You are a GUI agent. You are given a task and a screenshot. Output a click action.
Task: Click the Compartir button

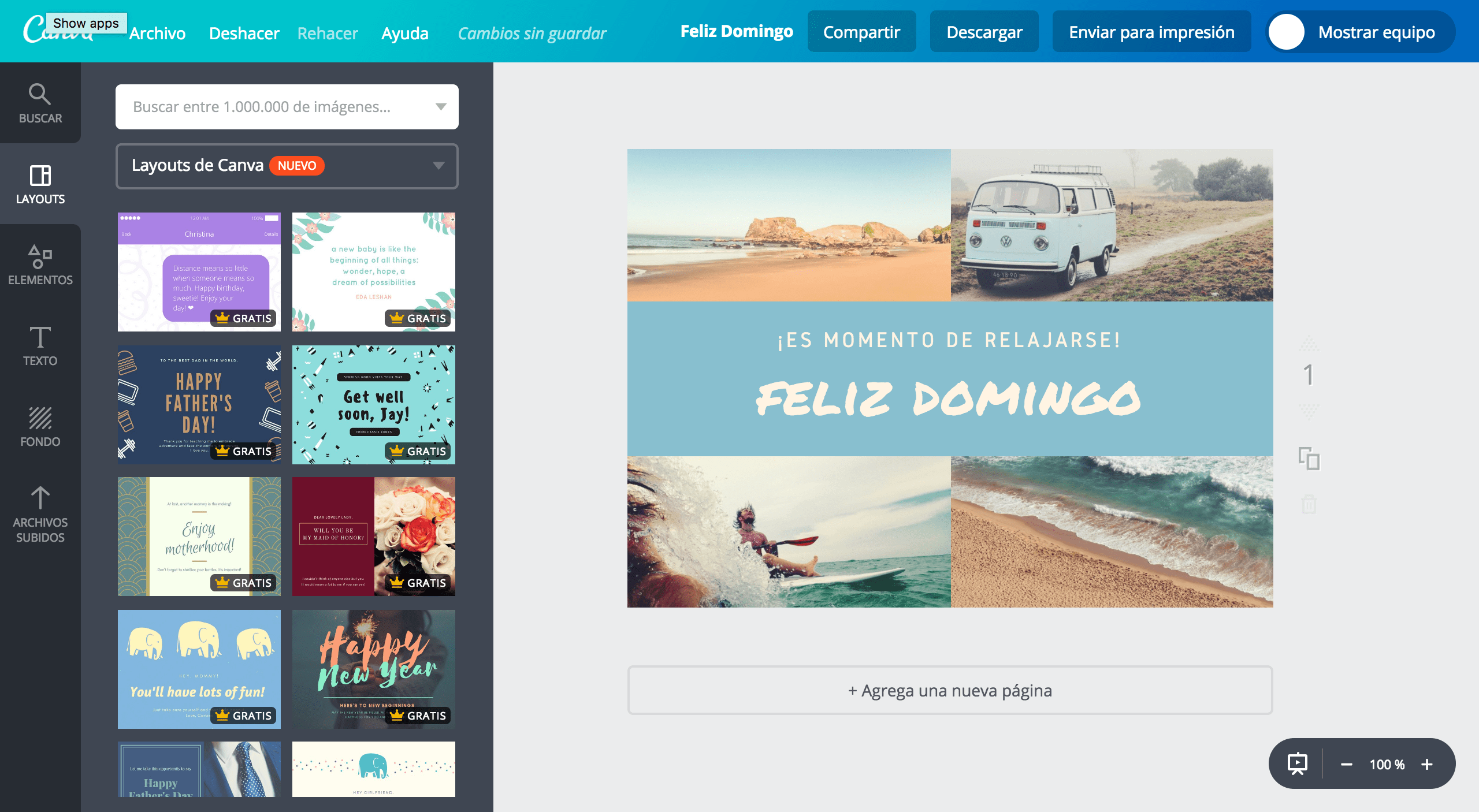pos(861,32)
